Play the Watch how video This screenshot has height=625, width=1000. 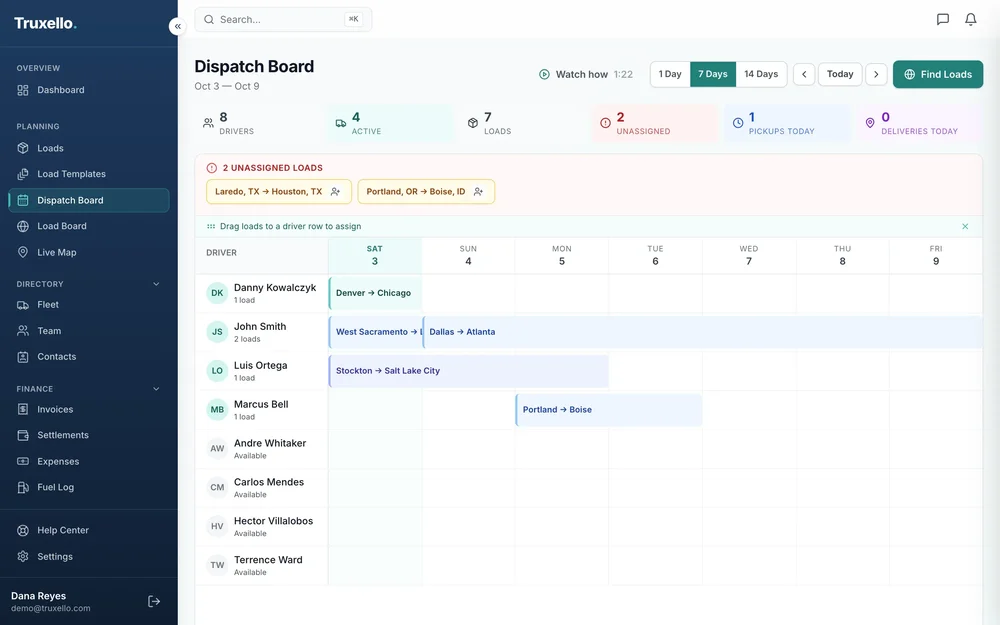tap(585, 75)
